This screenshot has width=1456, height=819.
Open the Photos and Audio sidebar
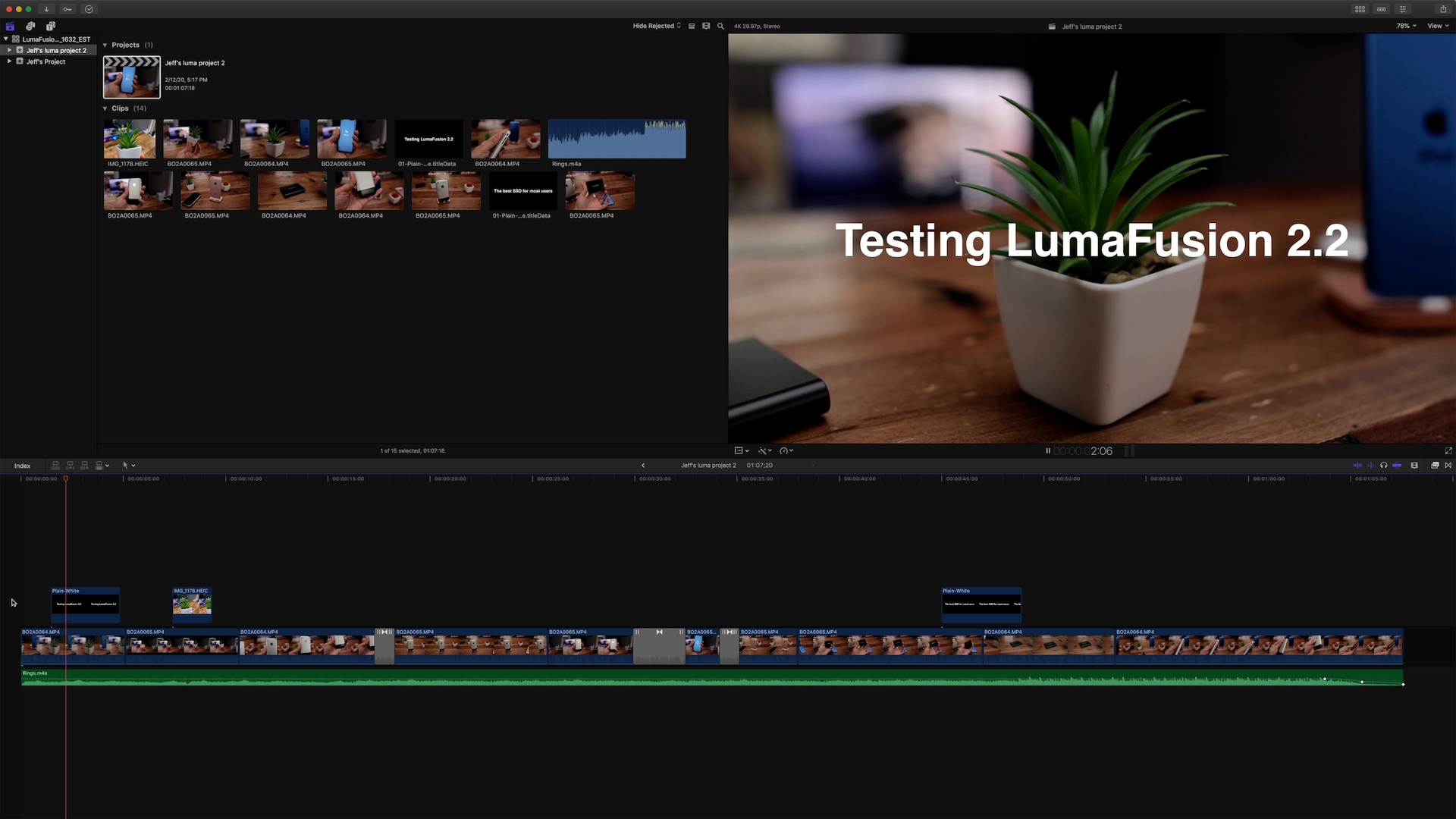click(x=30, y=26)
